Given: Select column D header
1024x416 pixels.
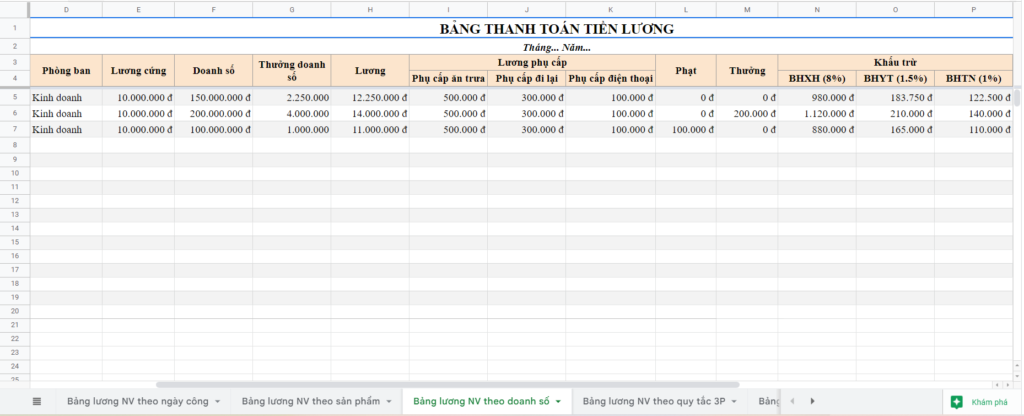Looking at the screenshot, I should (x=66, y=9).
